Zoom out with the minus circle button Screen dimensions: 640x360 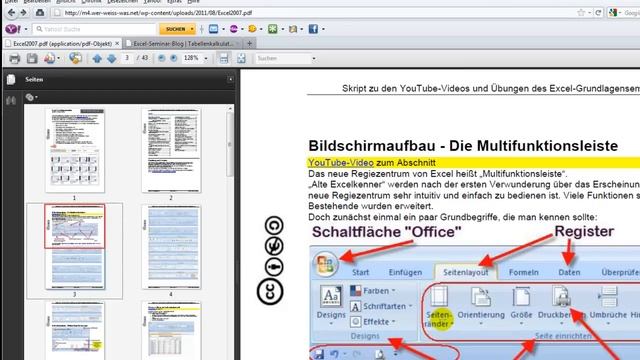pyautogui.click(x=162, y=58)
